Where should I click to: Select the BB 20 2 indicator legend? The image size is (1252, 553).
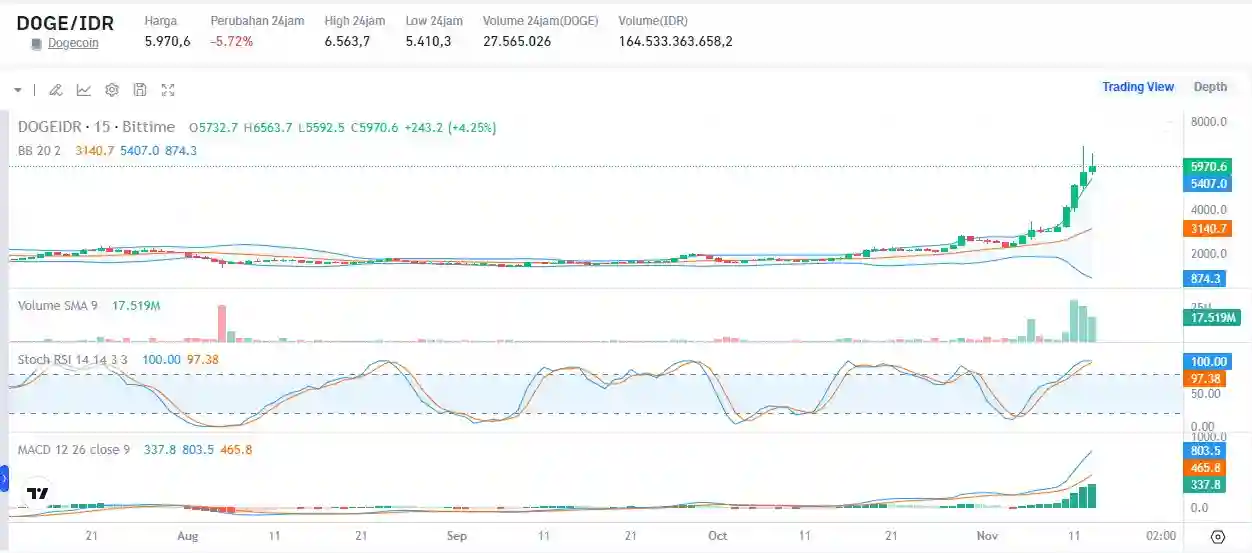click(x=40, y=150)
